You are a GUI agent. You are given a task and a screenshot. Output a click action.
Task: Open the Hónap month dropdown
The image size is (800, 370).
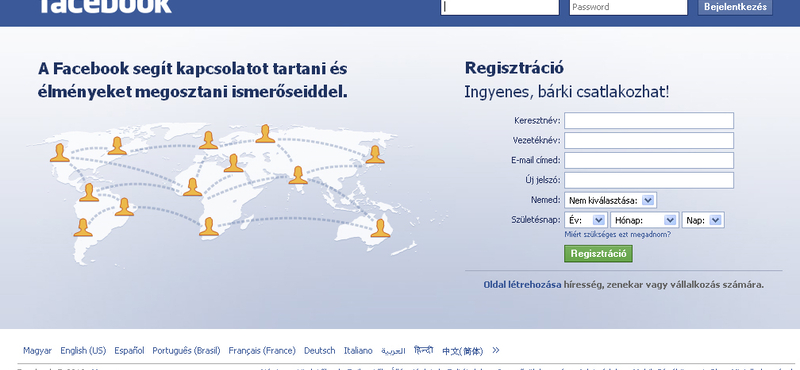(644, 220)
